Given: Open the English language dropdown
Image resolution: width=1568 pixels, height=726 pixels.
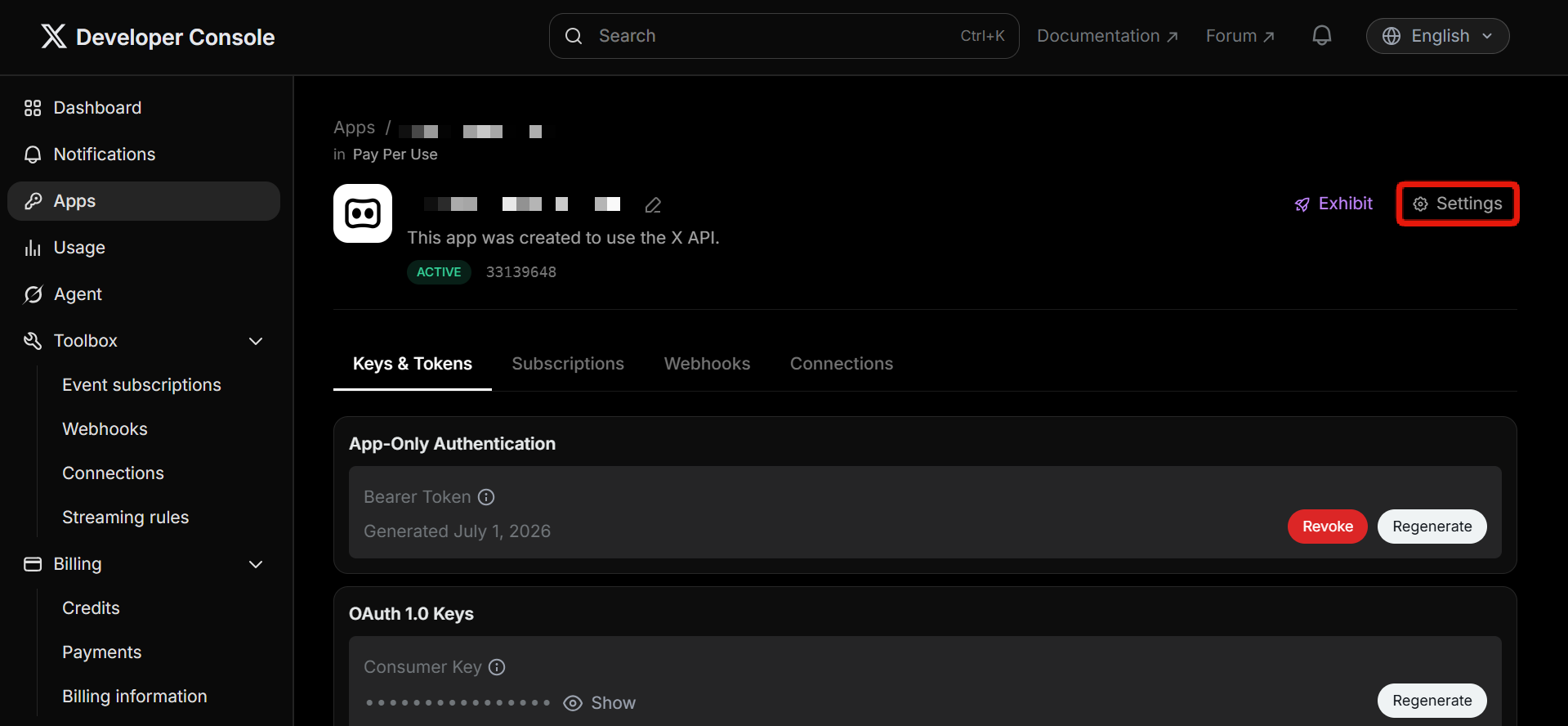Looking at the screenshot, I should coord(1437,36).
